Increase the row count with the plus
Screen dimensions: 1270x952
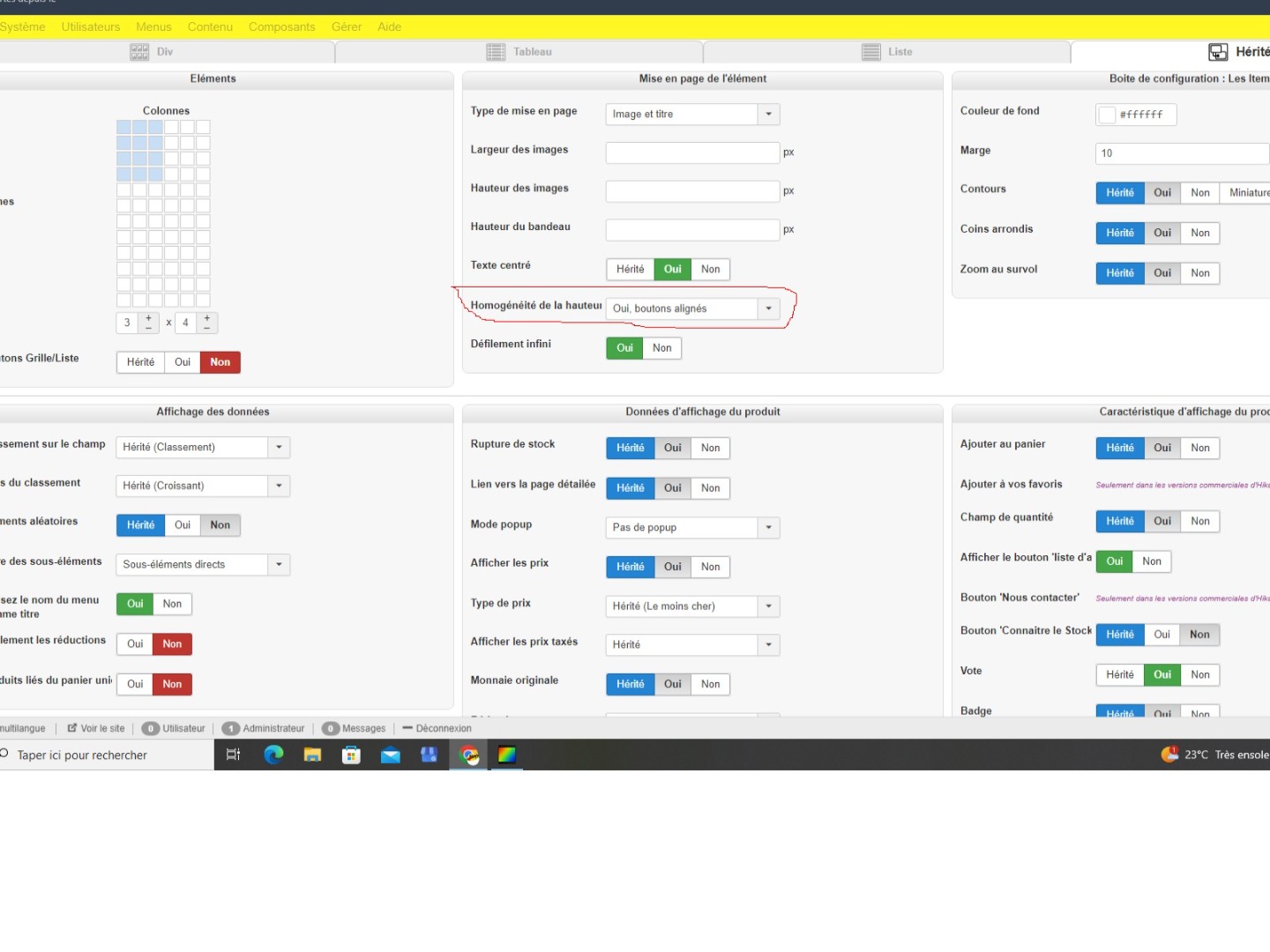206,317
